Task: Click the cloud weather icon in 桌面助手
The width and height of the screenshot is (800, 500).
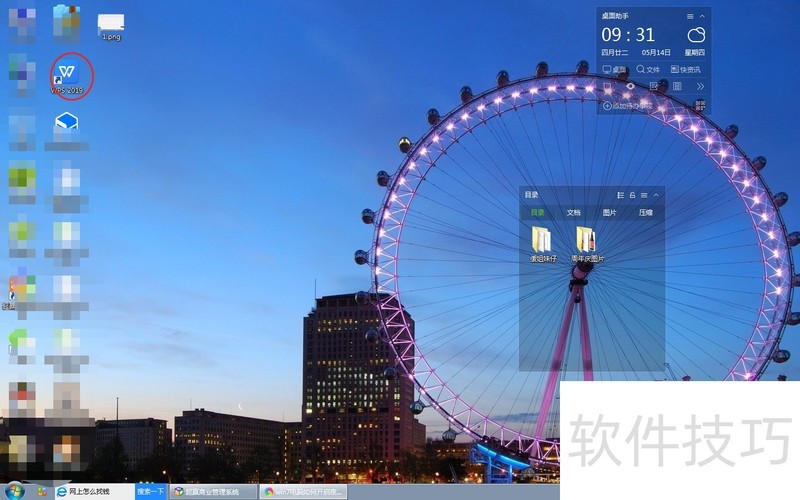Action: pyautogui.click(x=696, y=35)
